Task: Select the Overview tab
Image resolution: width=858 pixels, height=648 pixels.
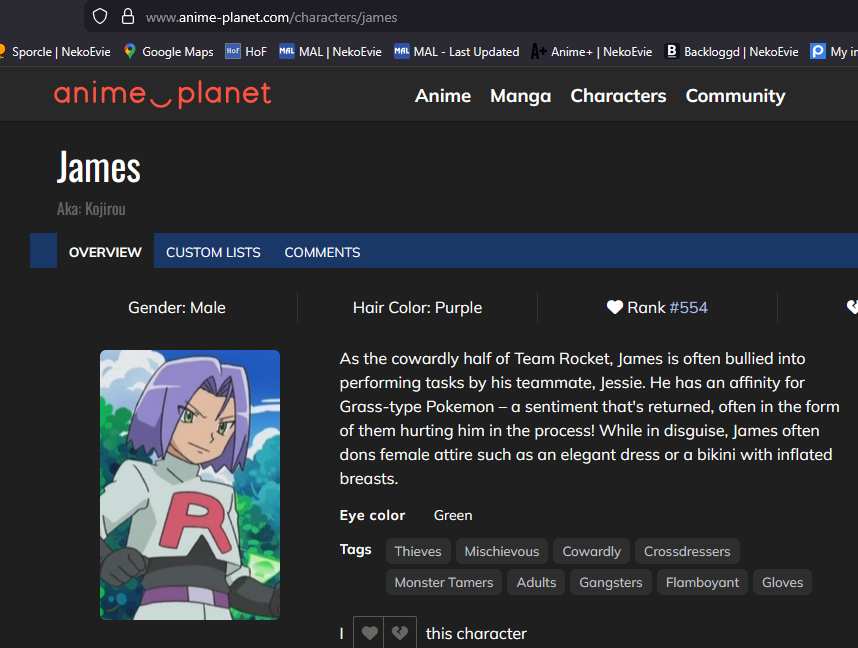Action: (x=105, y=252)
